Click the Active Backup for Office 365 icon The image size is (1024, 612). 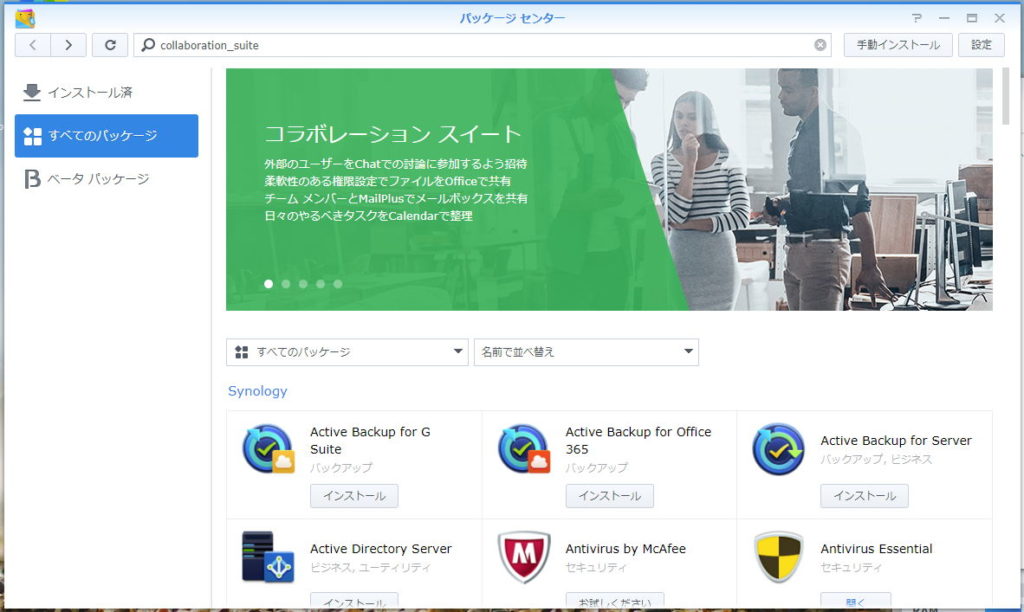pyautogui.click(x=523, y=449)
